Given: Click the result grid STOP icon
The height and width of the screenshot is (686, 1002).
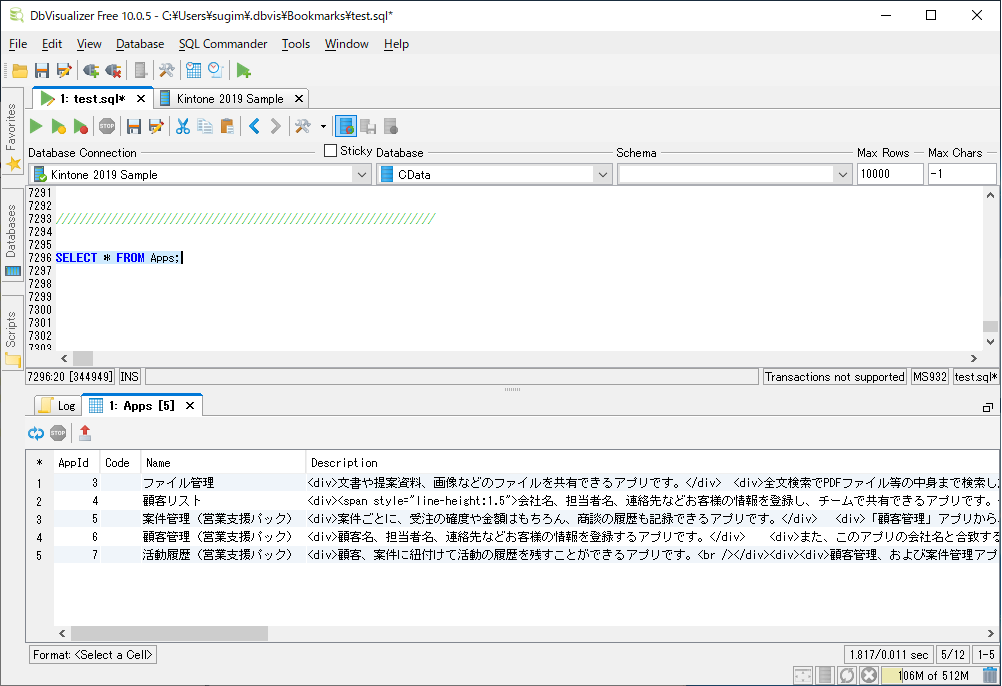Looking at the screenshot, I should [x=58, y=433].
